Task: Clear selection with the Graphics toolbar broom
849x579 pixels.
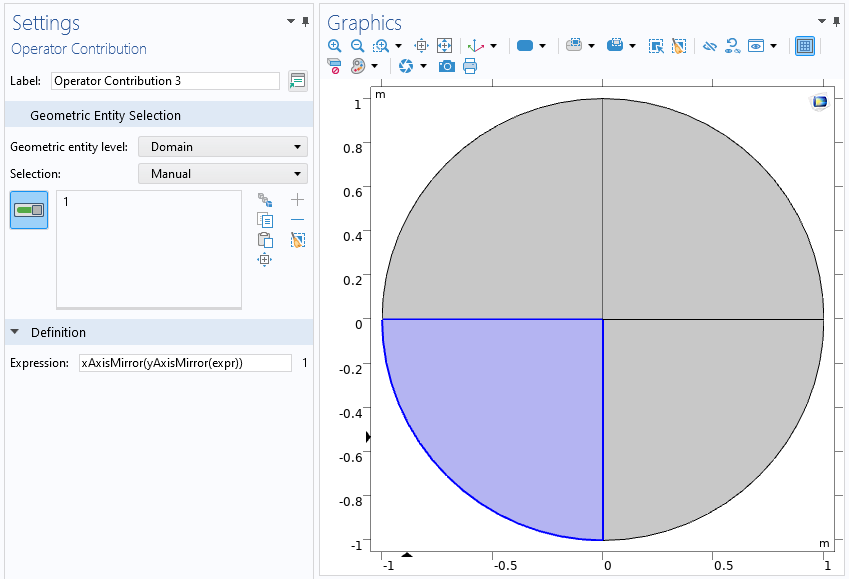Action: 678,46
